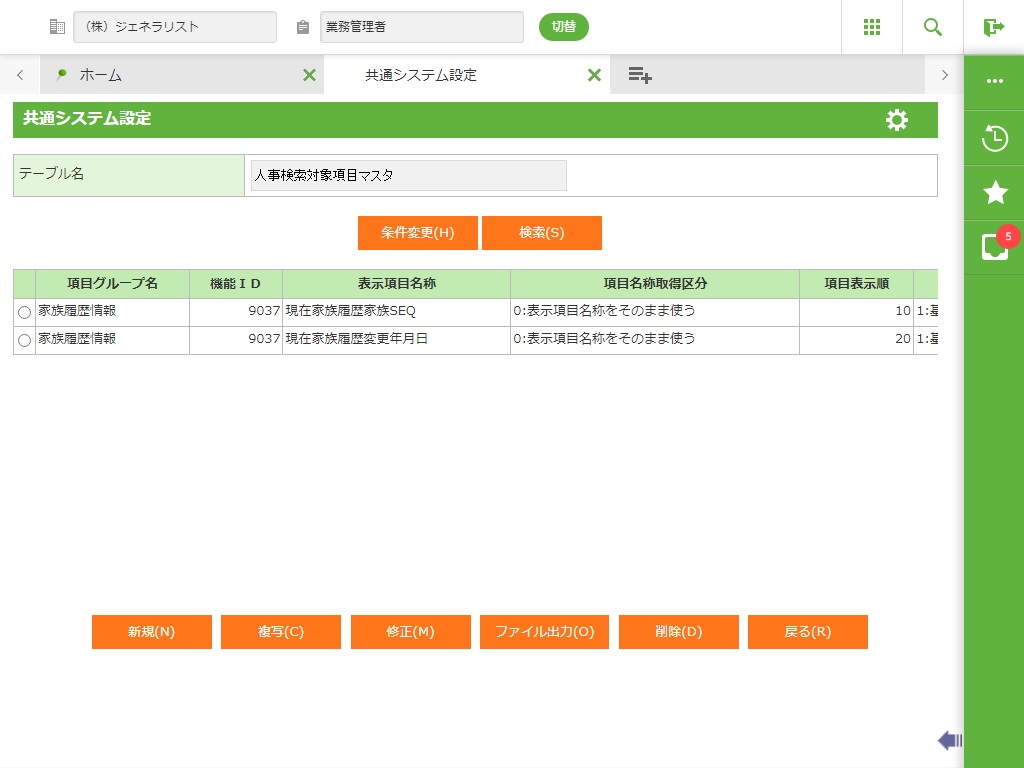Click the three-dot more options icon

(x=994, y=82)
